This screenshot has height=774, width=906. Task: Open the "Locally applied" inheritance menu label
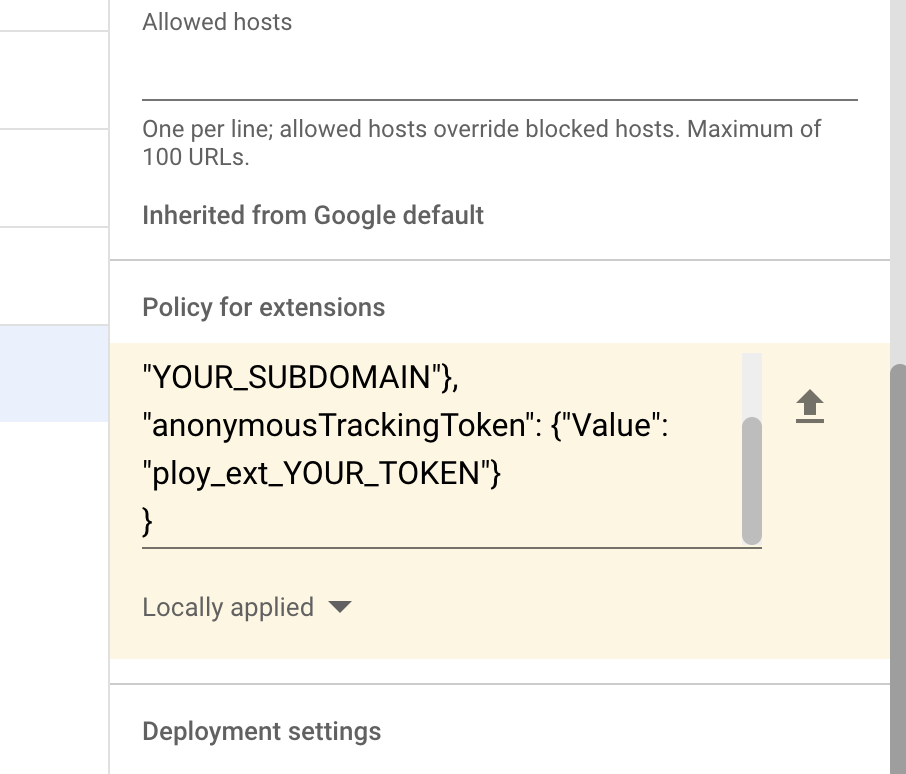[228, 607]
